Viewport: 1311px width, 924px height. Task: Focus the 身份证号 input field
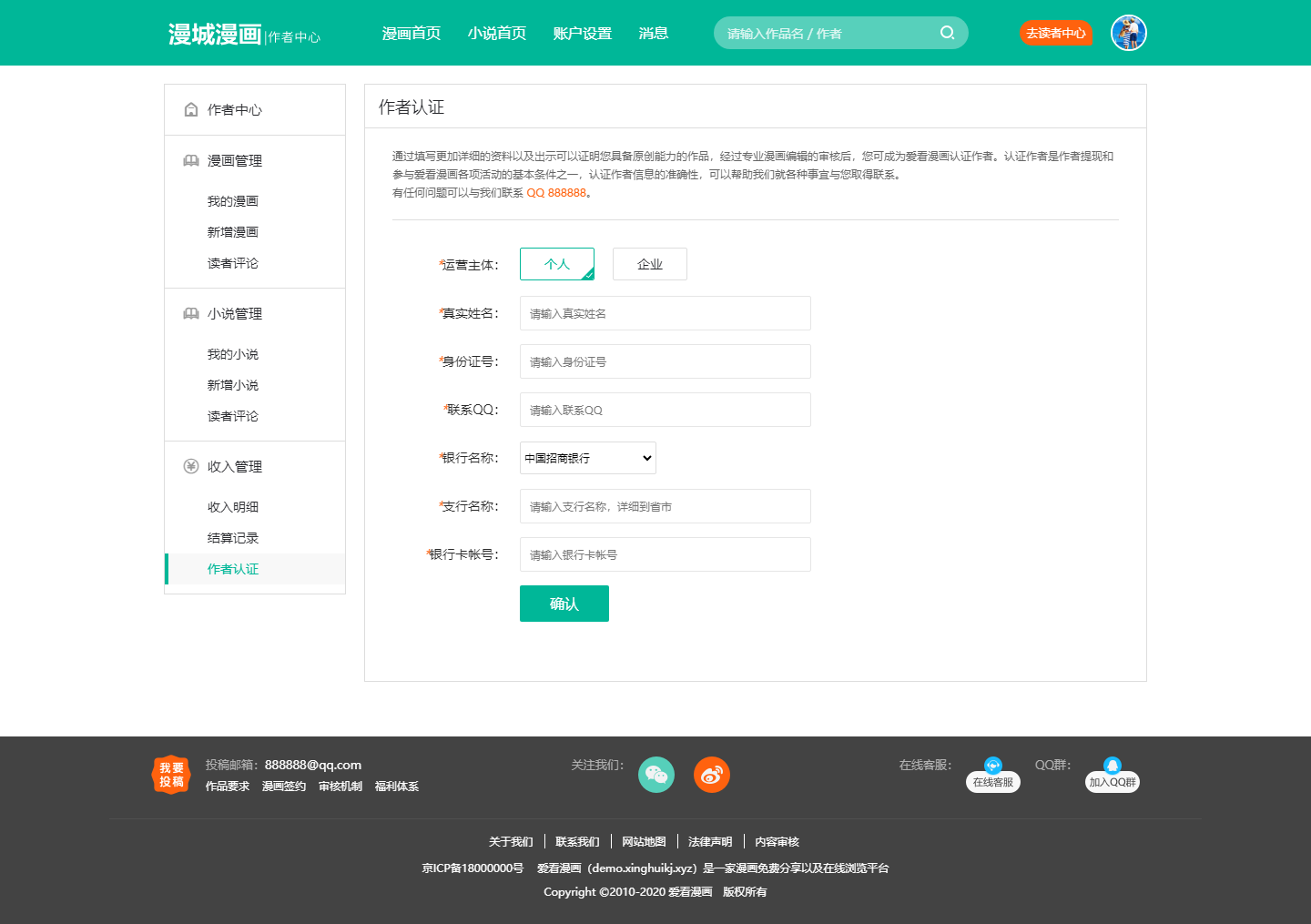pyautogui.click(x=666, y=361)
